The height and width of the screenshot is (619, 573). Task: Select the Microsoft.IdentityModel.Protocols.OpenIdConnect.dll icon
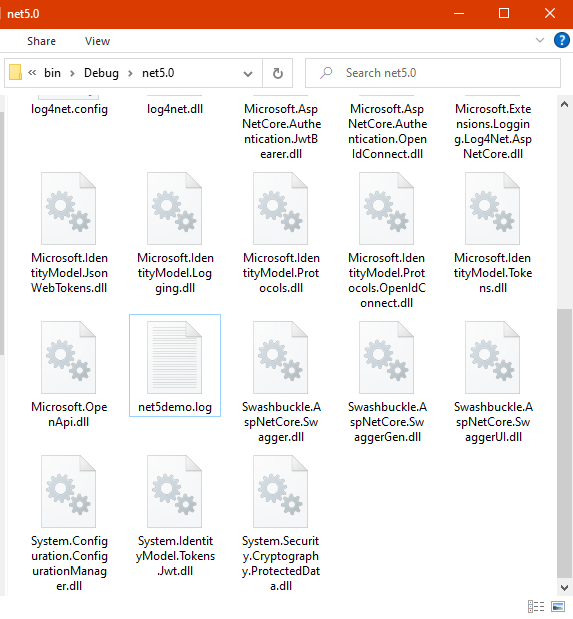[386, 208]
